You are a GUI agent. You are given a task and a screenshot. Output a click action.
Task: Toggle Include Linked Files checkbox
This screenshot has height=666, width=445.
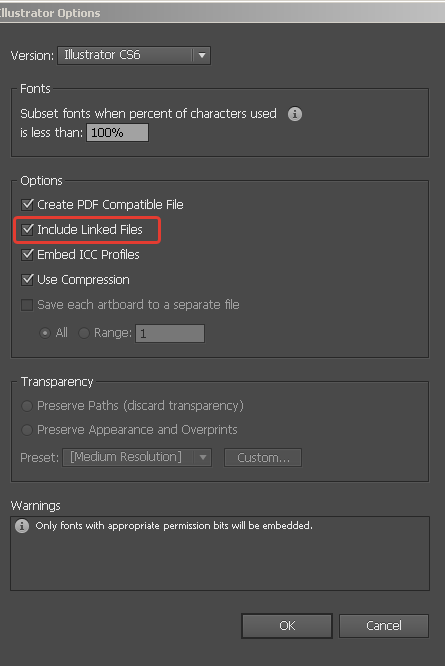point(27,230)
